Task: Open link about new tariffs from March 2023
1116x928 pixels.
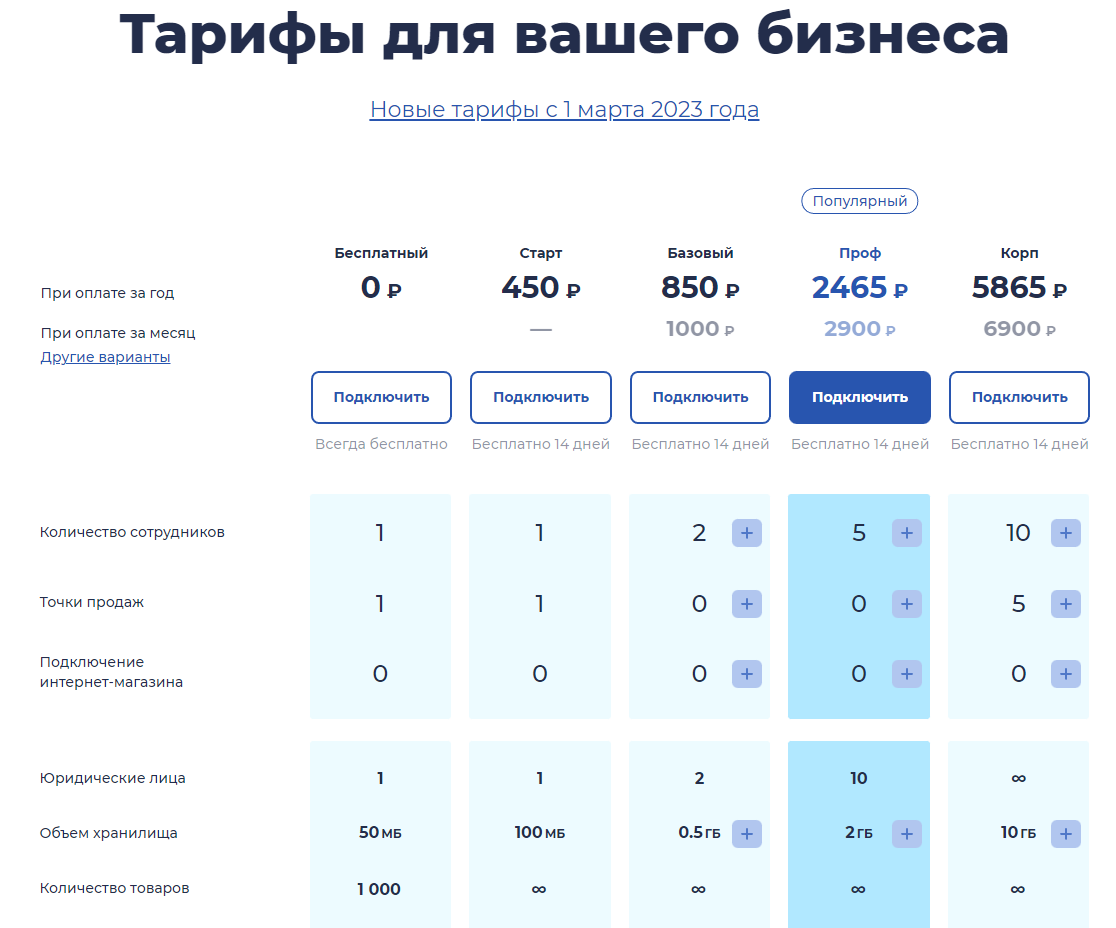Action: [565, 109]
